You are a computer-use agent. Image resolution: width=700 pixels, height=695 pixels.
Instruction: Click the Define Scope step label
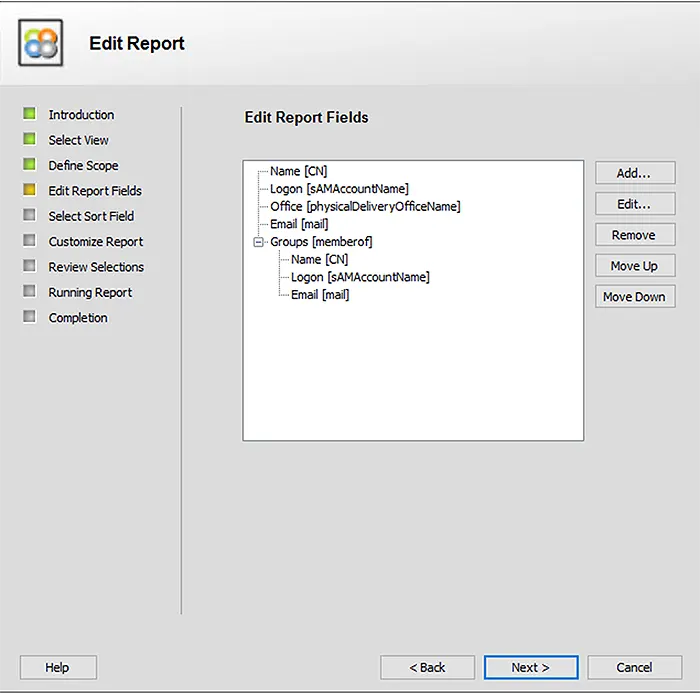point(83,166)
